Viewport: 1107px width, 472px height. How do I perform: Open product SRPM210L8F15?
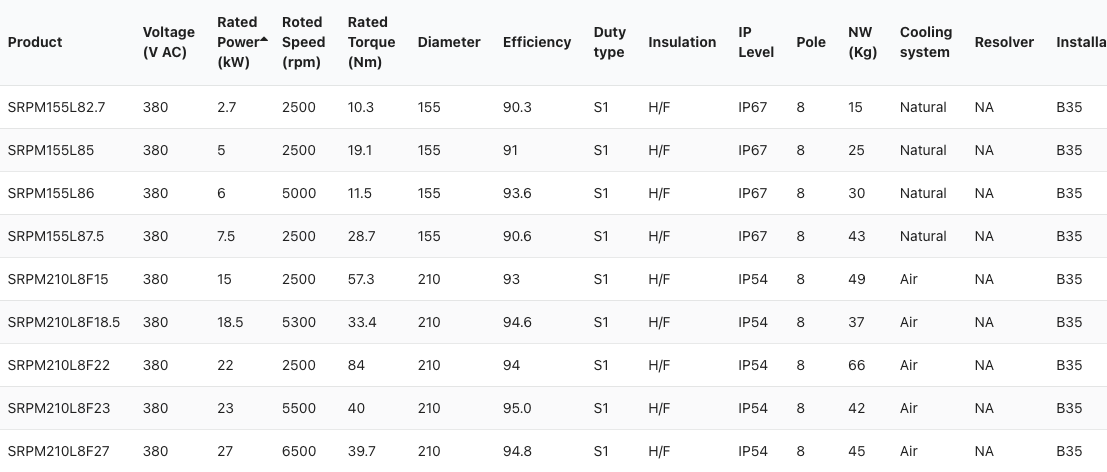(57, 279)
